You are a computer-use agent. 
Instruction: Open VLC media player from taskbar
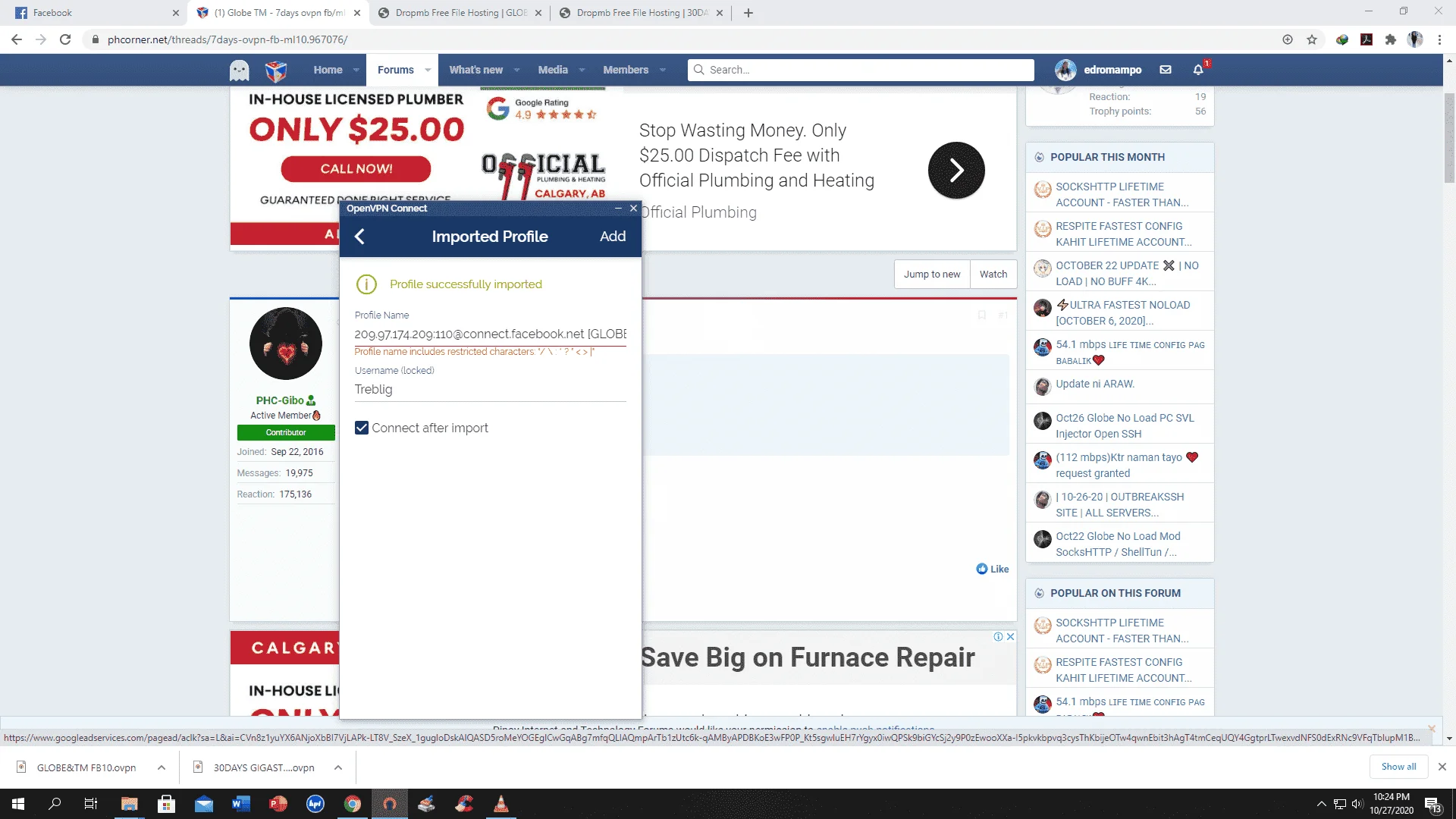(x=501, y=804)
